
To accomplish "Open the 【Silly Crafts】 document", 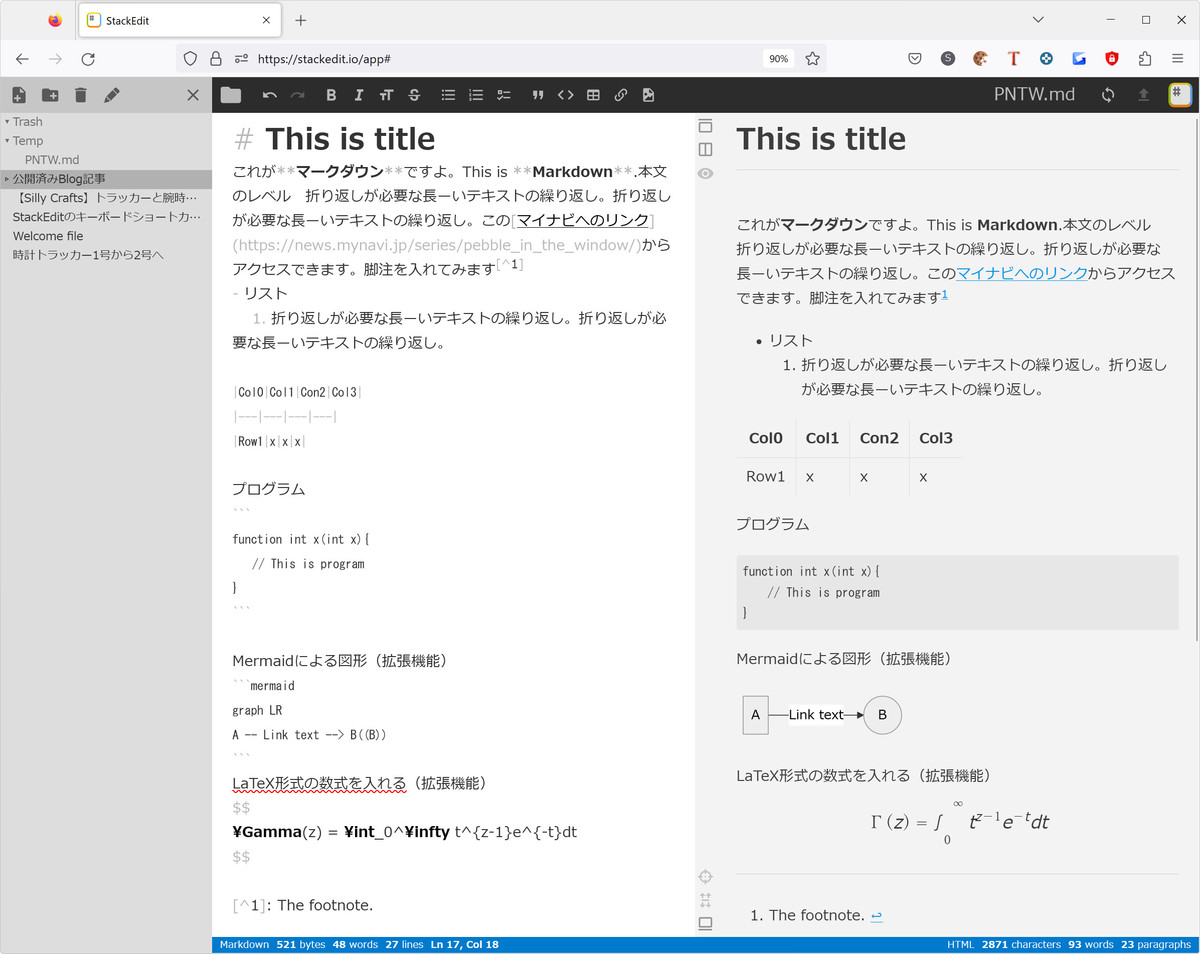I will [x=106, y=198].
